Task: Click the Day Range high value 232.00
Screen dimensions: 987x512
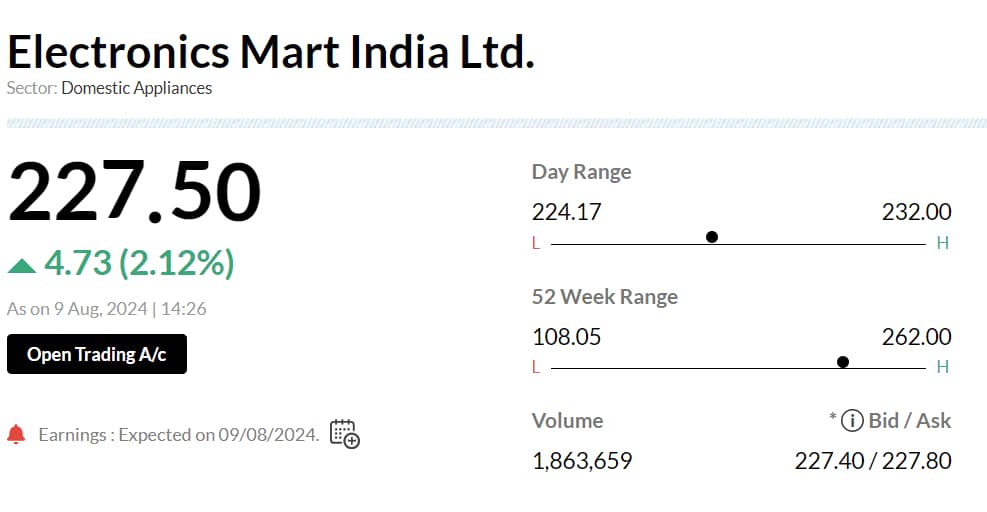Action: (916, 212)
